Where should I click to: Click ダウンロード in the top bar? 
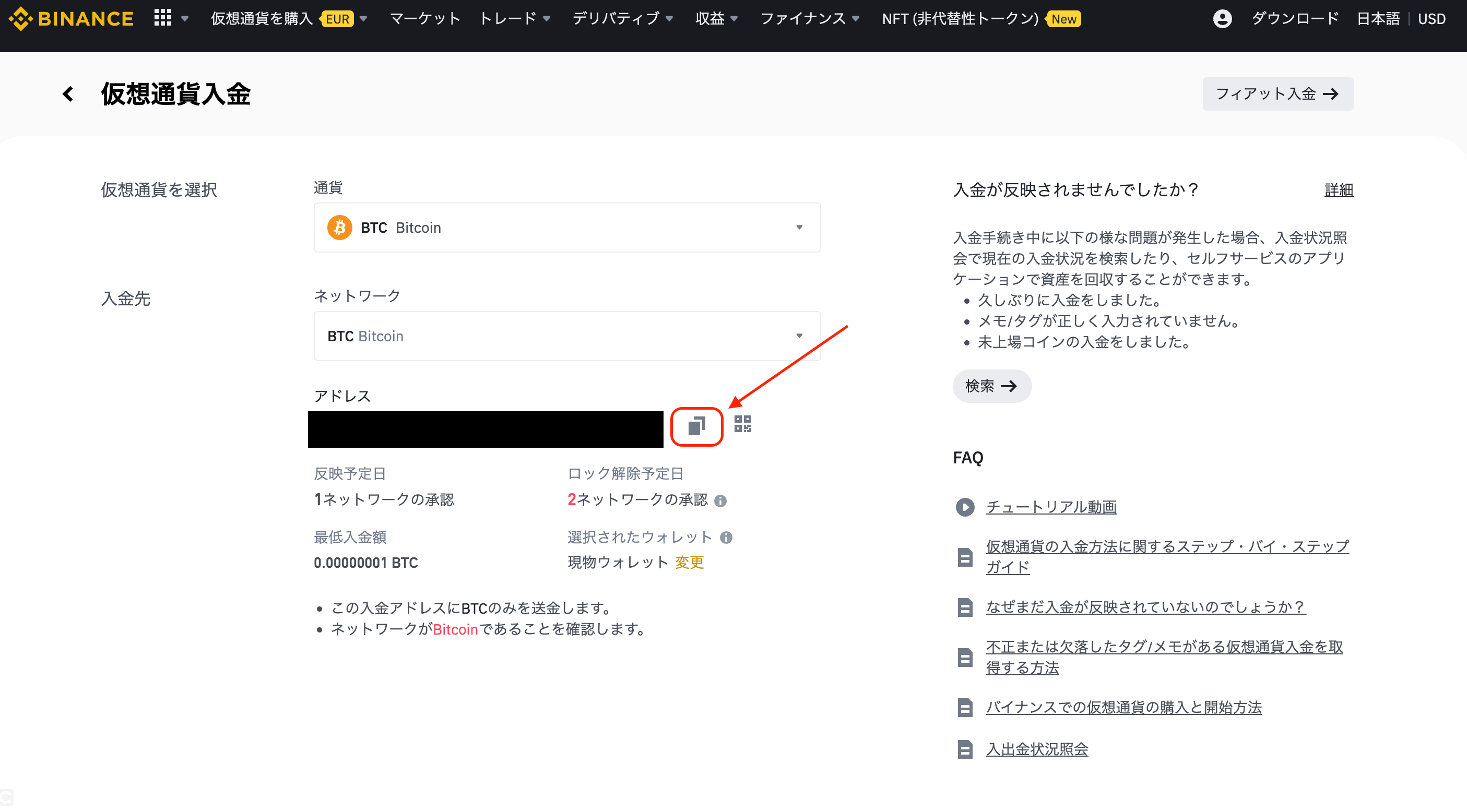(x=1294, y=19)
